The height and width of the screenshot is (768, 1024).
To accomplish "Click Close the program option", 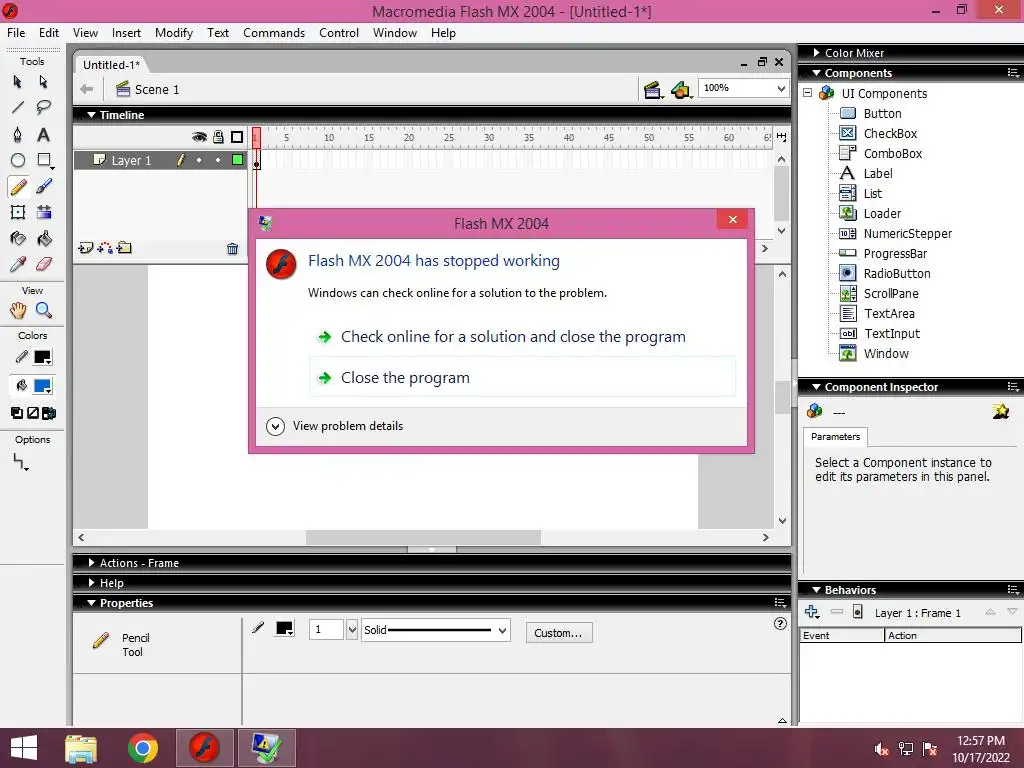I will (x=522, y=377).
